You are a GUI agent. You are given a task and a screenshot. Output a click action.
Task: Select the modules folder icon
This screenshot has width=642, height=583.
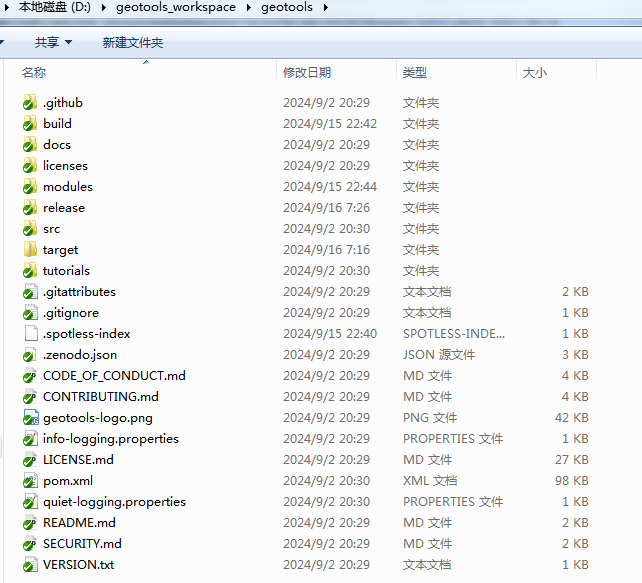pyautogui.click(x=30, y=186)
